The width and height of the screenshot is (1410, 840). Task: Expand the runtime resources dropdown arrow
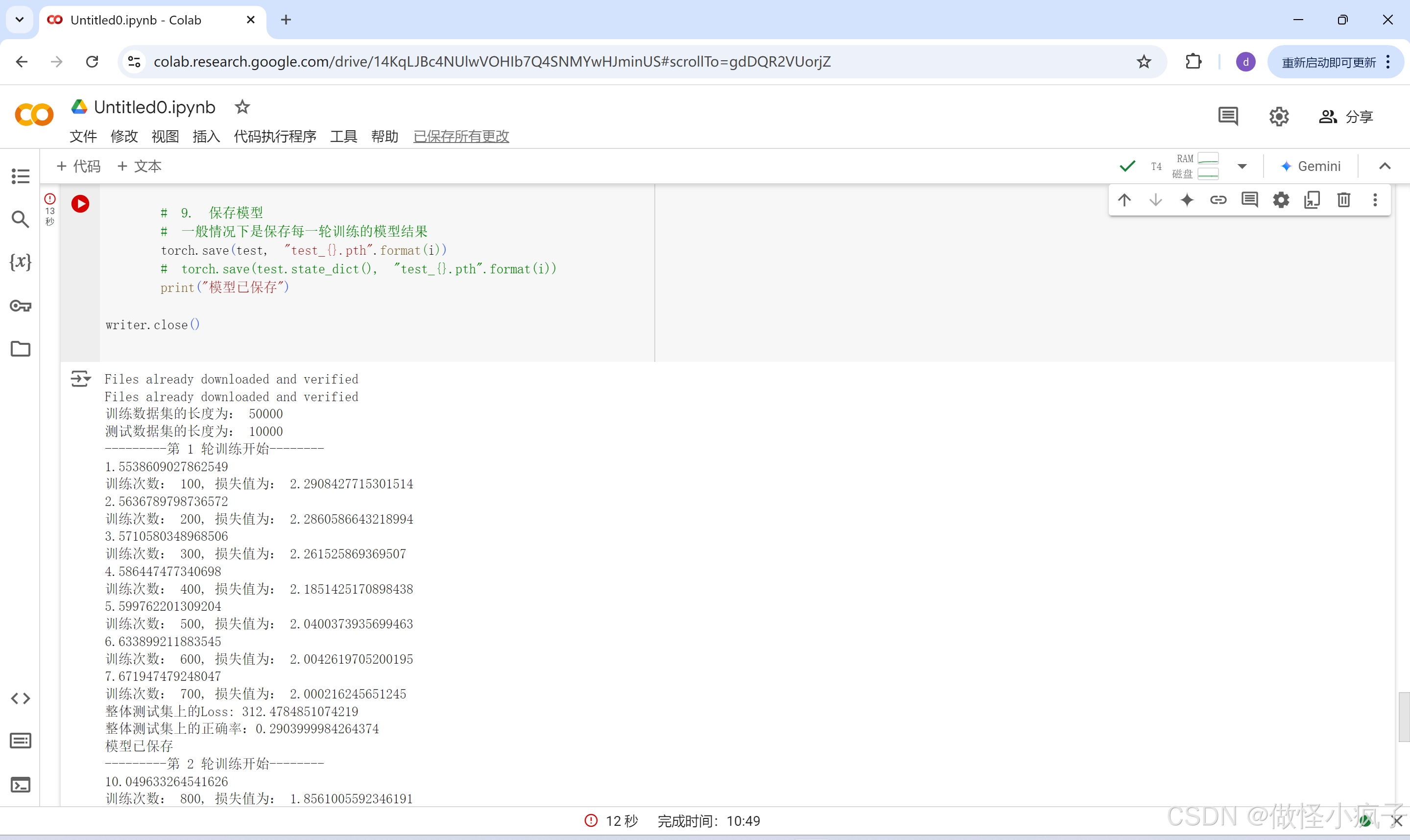1242,167
